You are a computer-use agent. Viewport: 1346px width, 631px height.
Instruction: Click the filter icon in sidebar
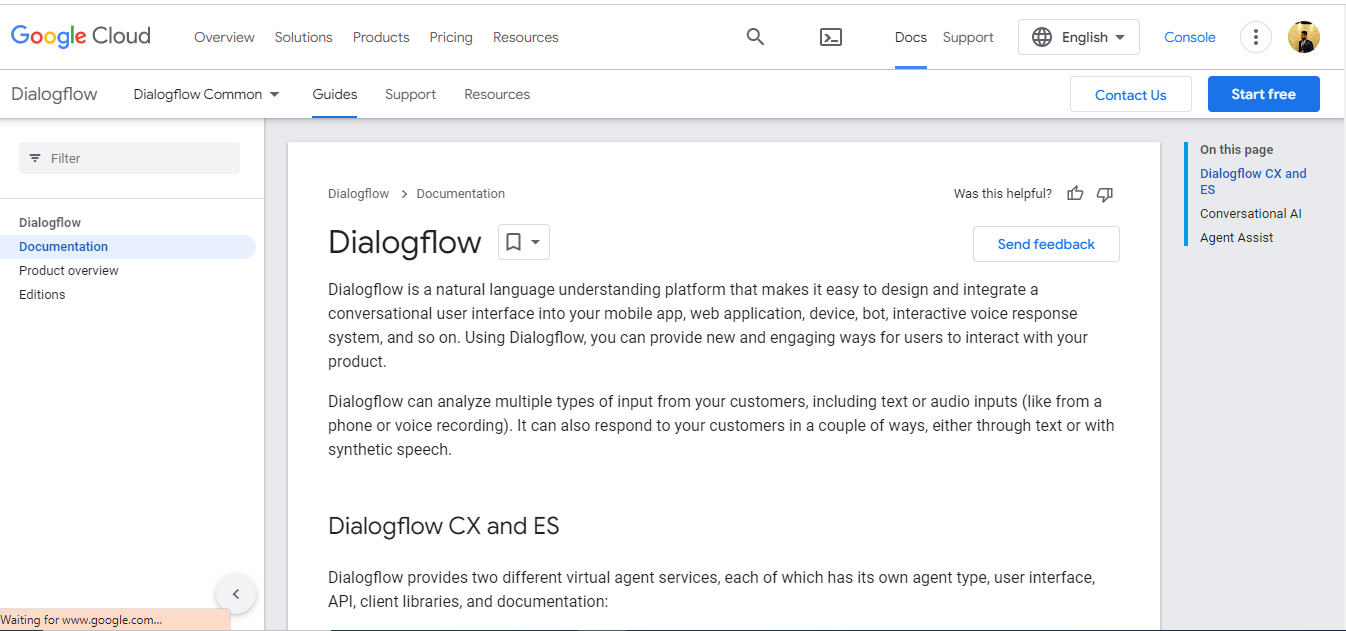click(35, 158)
